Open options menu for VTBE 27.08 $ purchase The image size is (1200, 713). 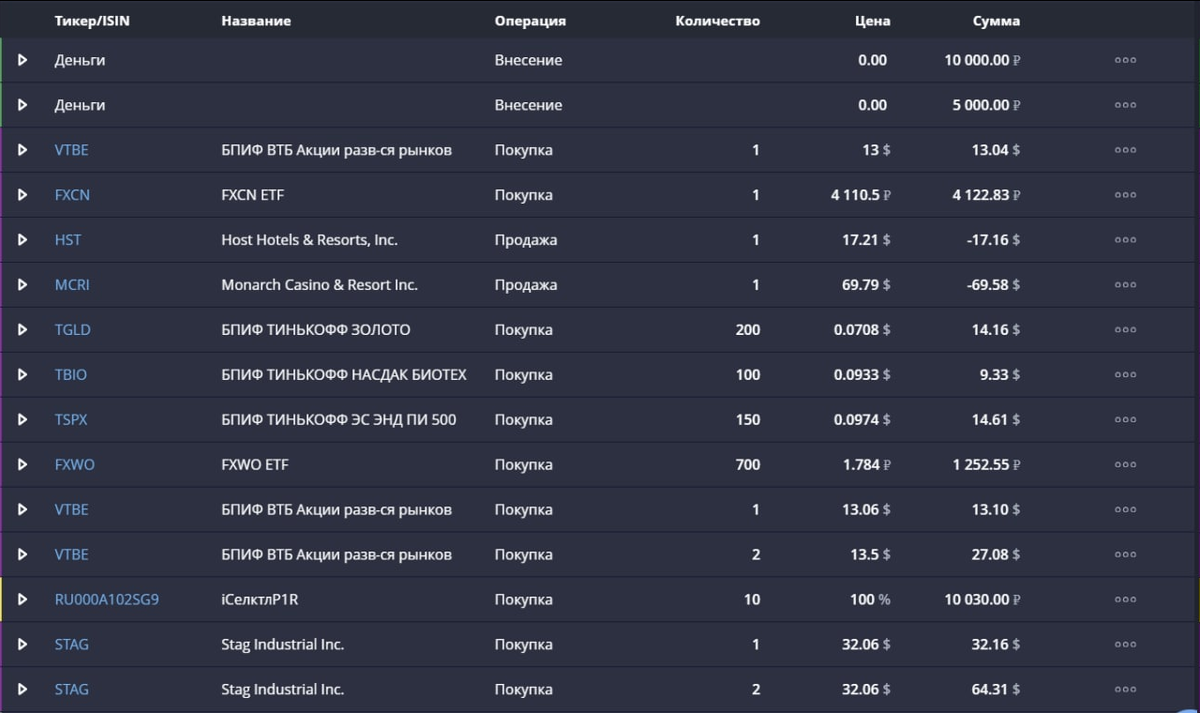pyautogui.click(x=1125, y=555)
